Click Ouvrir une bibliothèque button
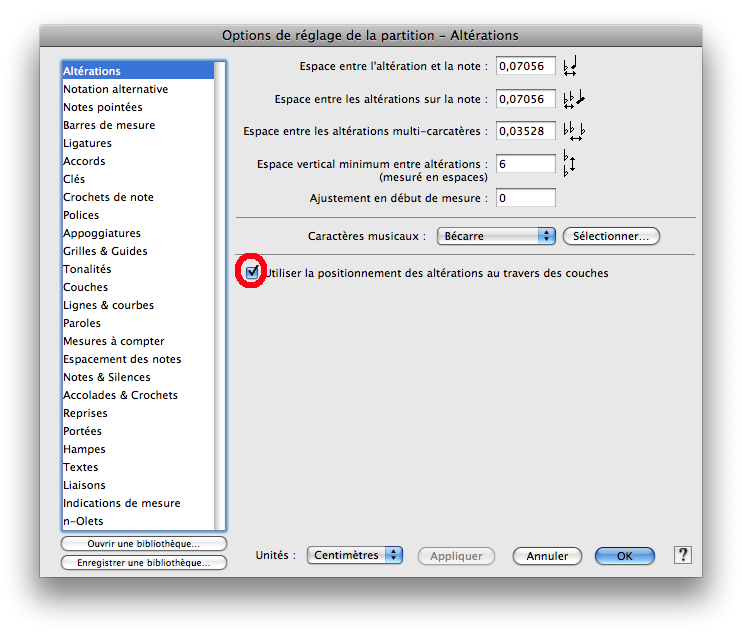The image size is (742, 632). point(144,544)
